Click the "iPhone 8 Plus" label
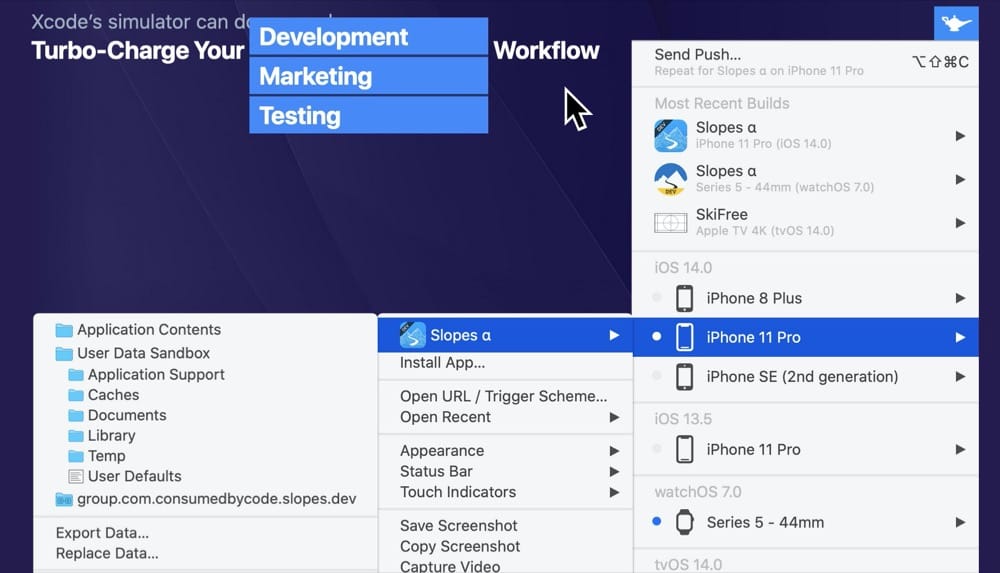The image size is (1000, 573). (x=754, y=298)
